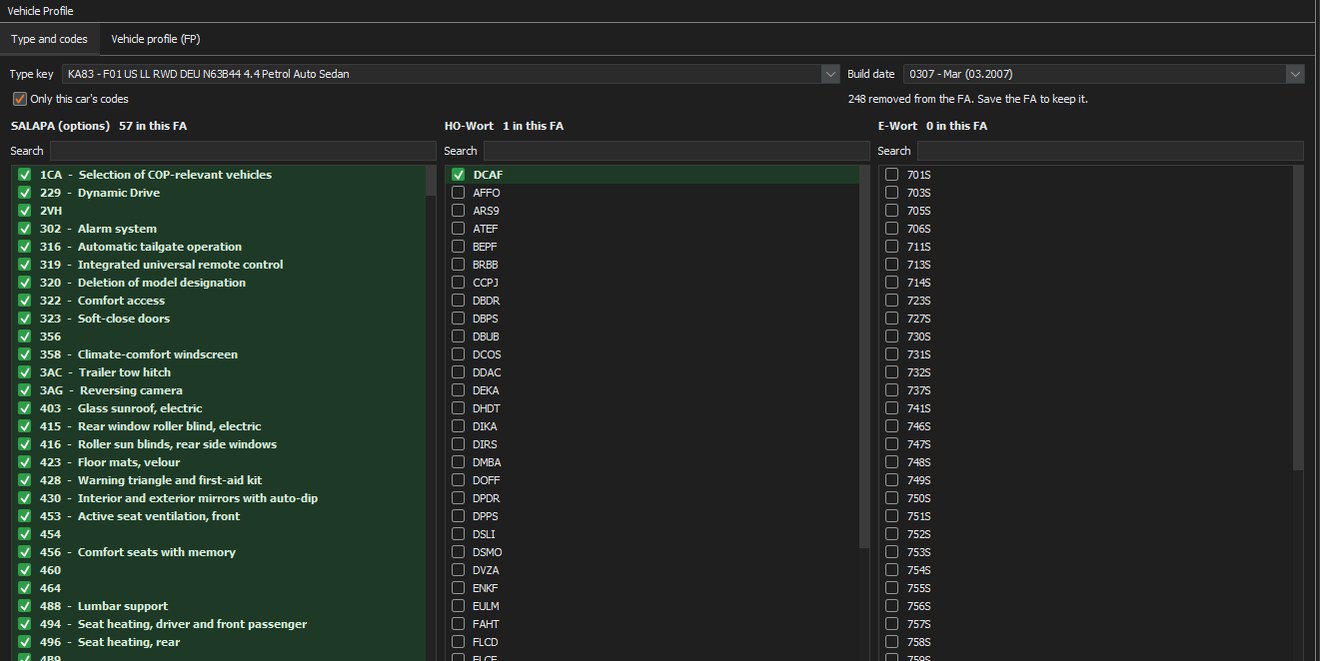The image size is (1320, 661).
Task: Click the SALAPA options search field
Action: click(x=243, y=151)
